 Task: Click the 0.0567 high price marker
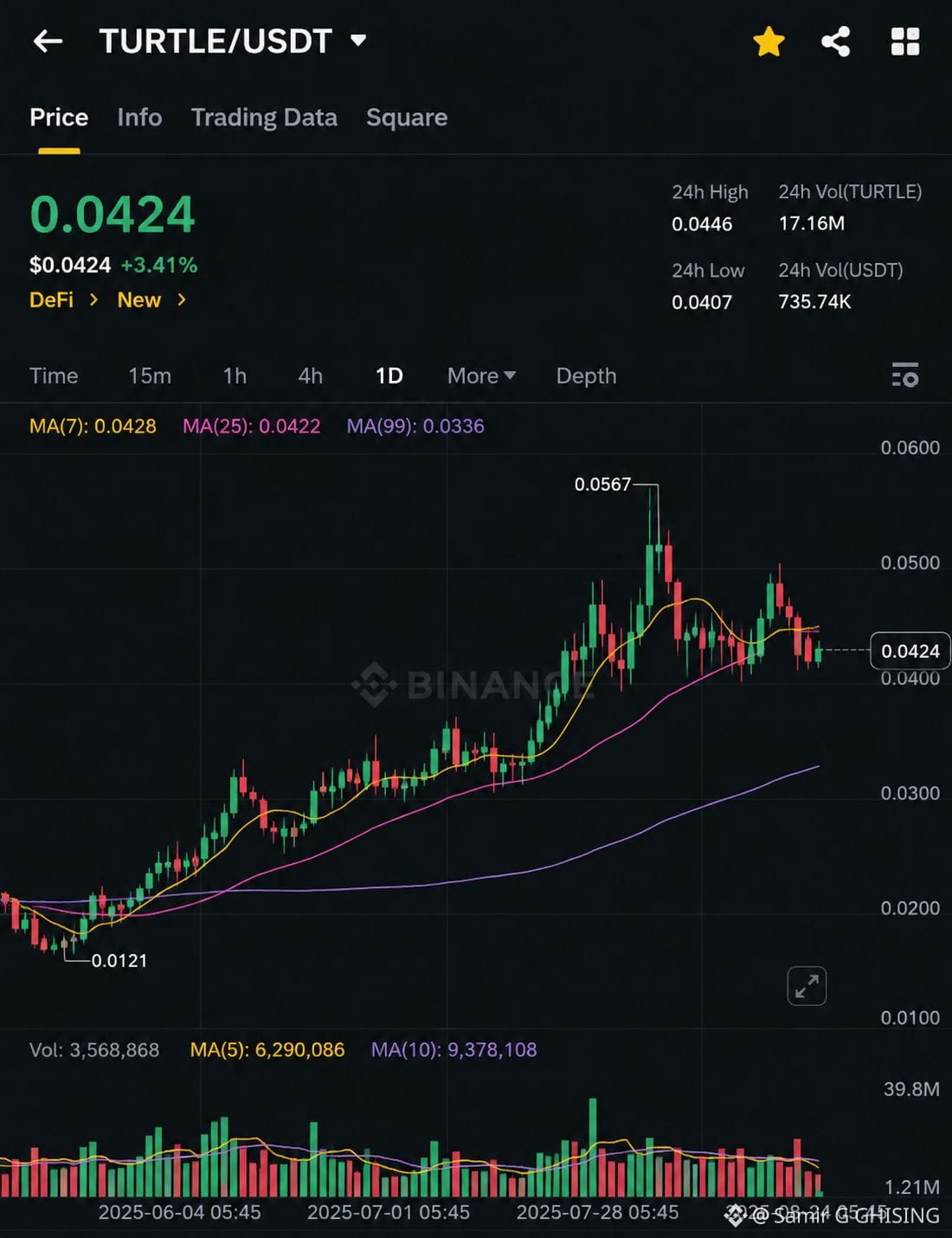coord(603,484)
